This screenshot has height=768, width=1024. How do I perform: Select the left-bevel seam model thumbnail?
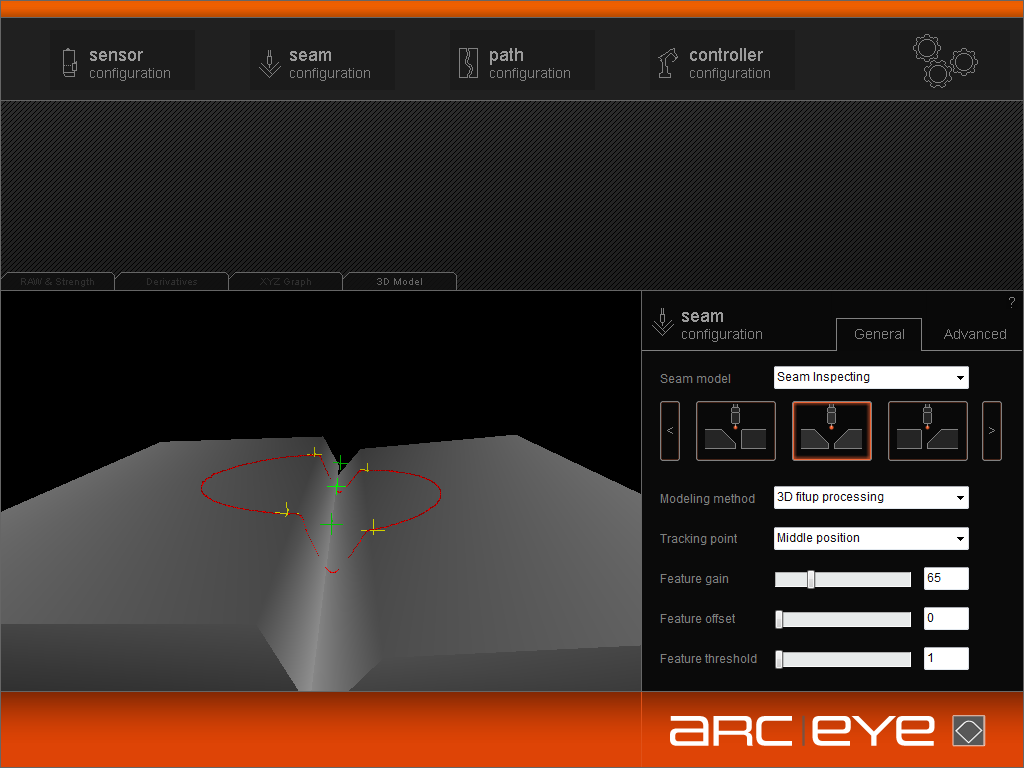tap(735, 431)
